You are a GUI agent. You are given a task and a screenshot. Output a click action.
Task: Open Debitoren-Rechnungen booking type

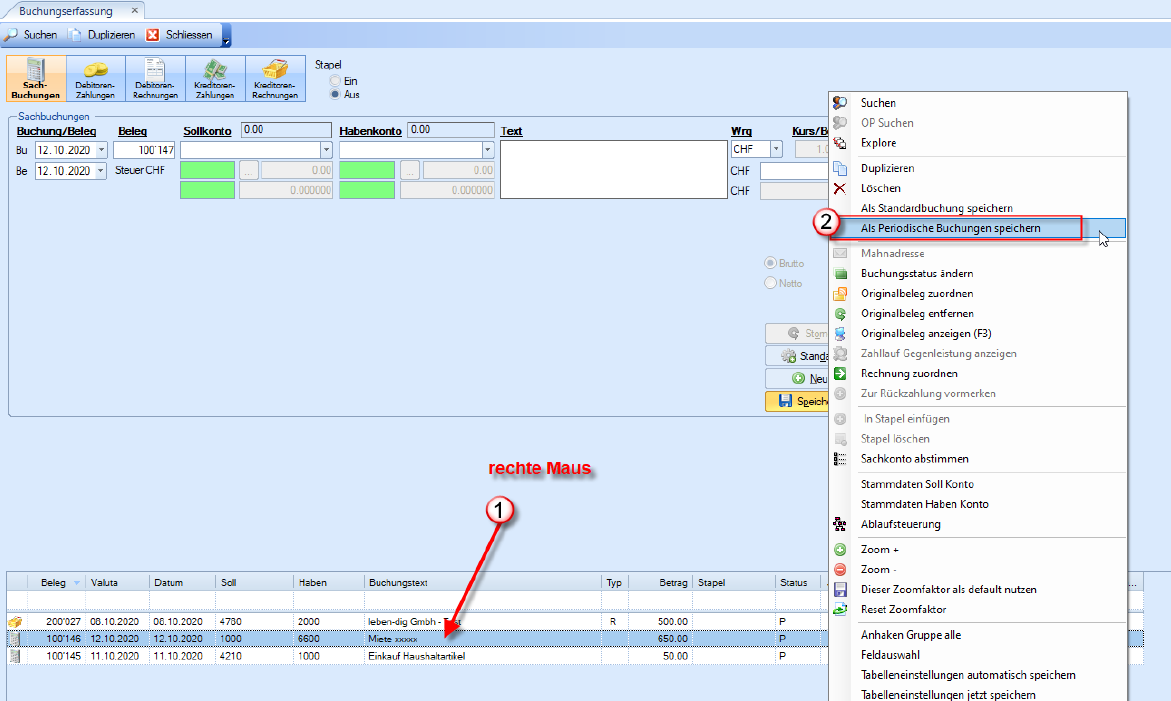coord(155,79)
